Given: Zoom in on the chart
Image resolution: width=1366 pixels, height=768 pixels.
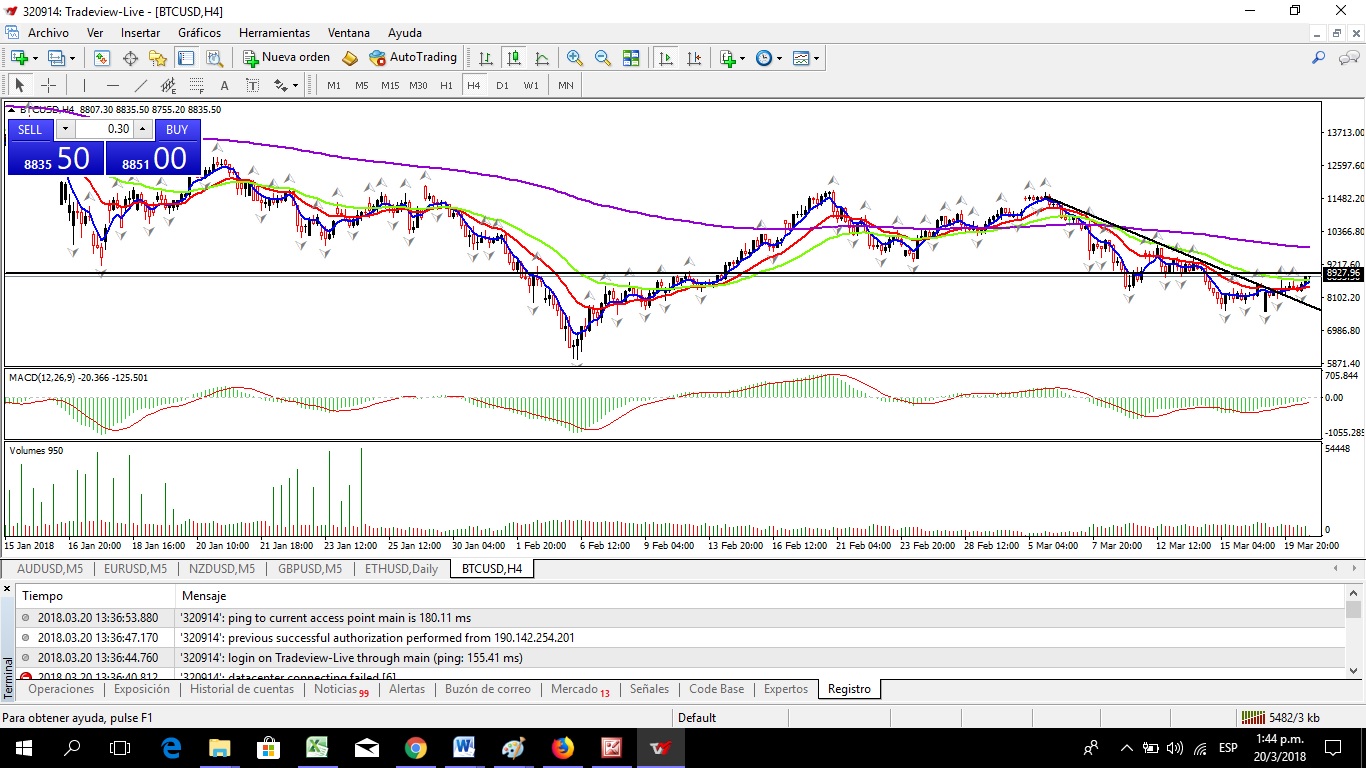Looking at the screenshot, I should coord(575,58).
